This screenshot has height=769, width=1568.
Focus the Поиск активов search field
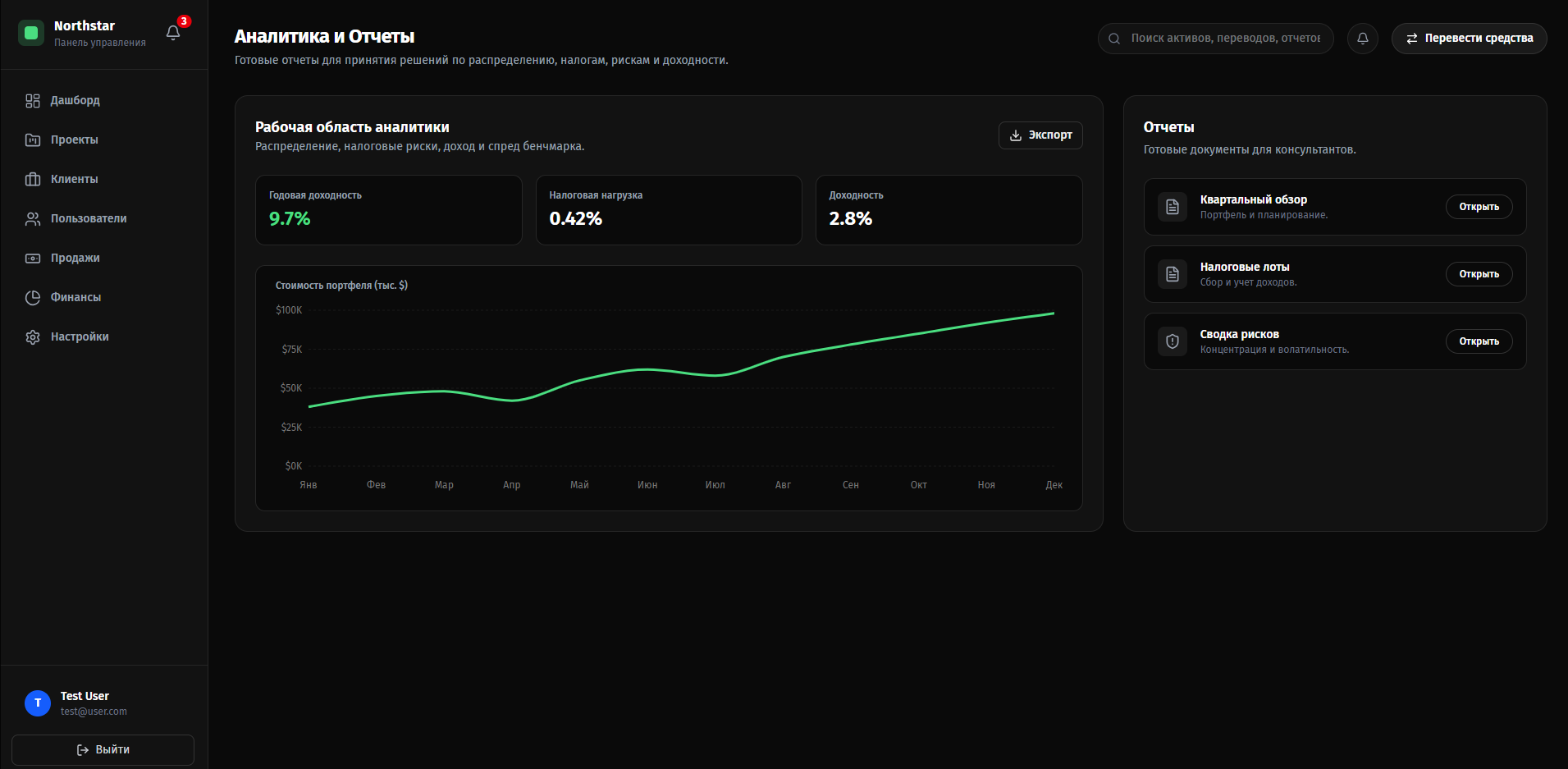tap(1216, 39)
